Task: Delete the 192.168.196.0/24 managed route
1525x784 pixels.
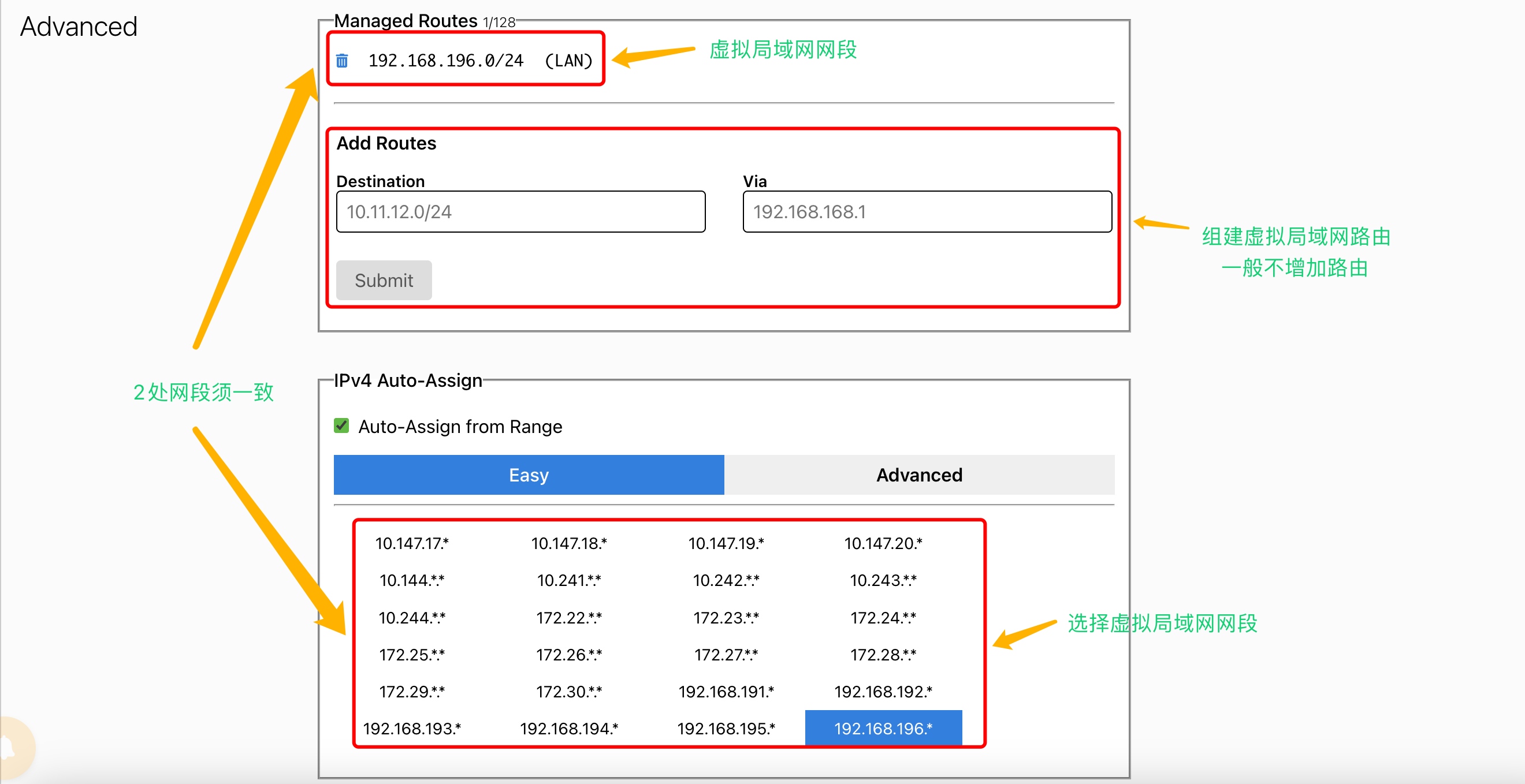Action: point(342,61)
